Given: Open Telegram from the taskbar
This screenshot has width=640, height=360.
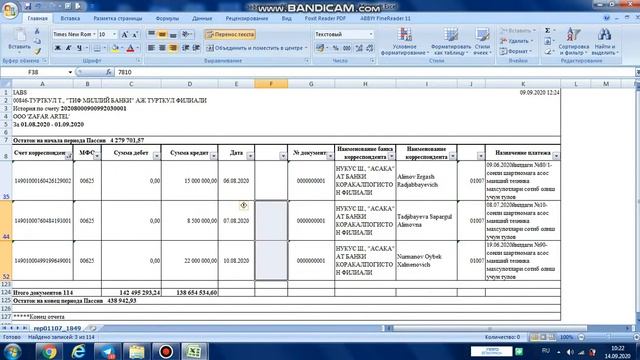Looking at the screenshot, I should (x=108, y=351).
